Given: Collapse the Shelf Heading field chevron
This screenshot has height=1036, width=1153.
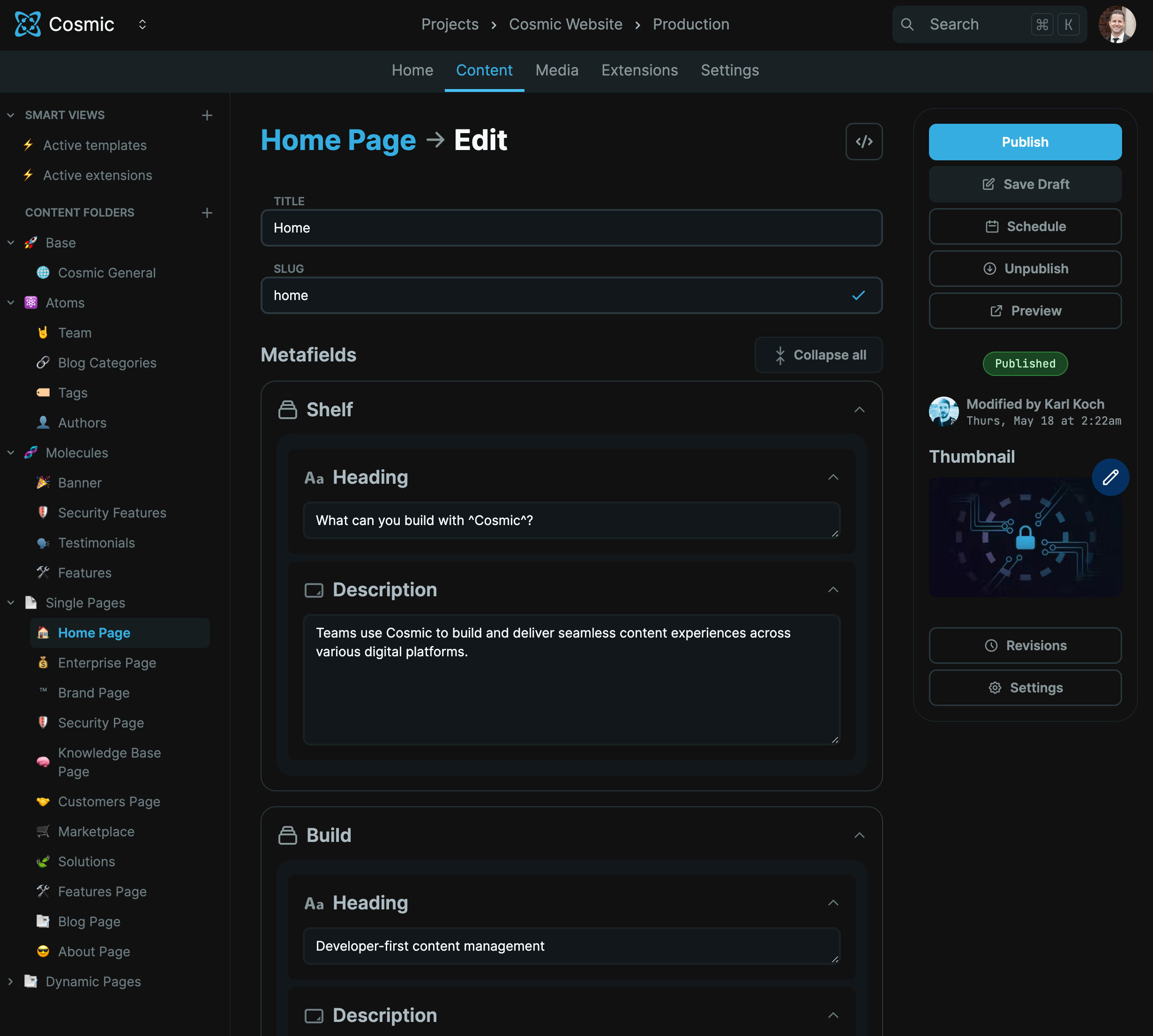Looking at the screenshot, I should click(x=832, y=477).
